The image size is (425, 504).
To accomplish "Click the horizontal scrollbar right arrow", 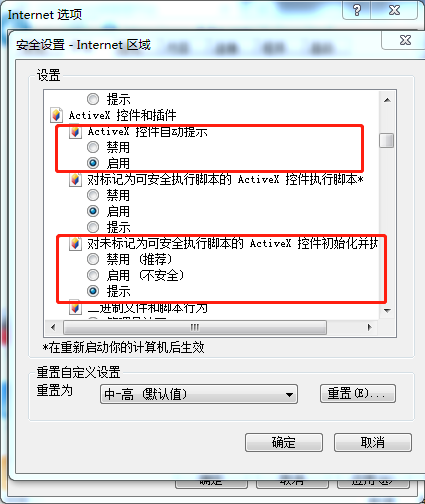I will click(369, 327).
